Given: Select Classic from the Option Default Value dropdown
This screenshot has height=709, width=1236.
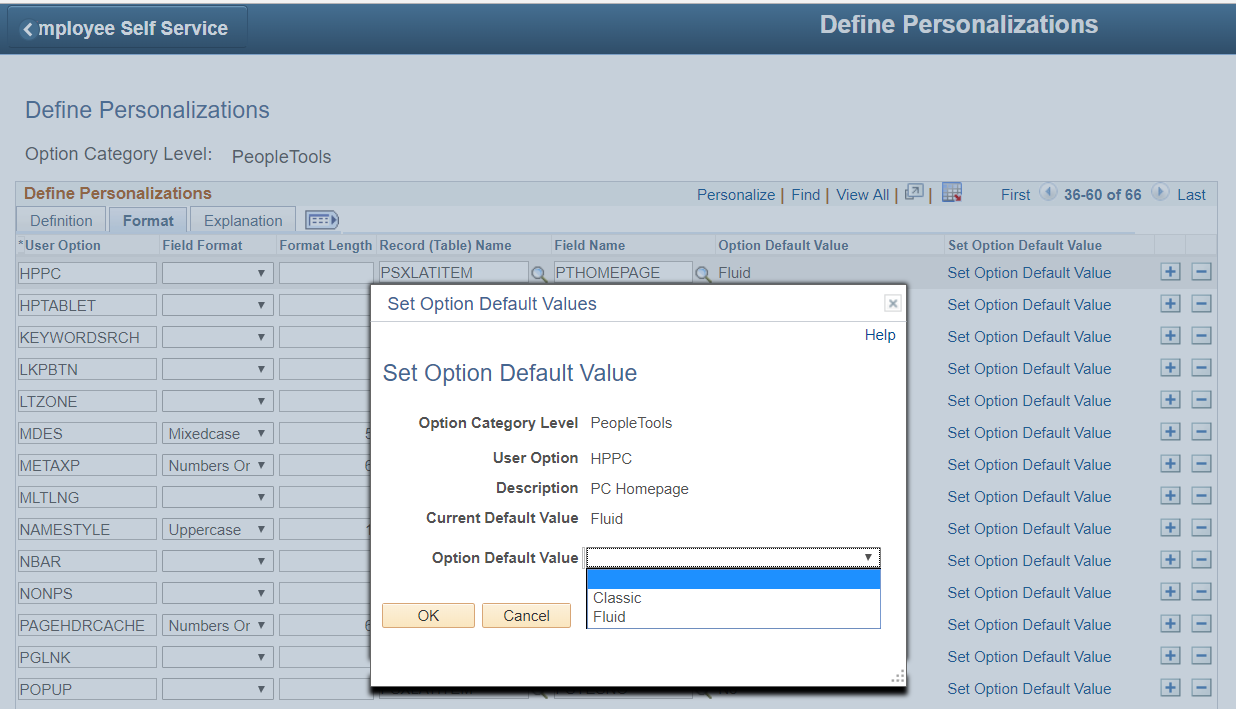Looking at the screenshot, I should click(x=617, y=597).
